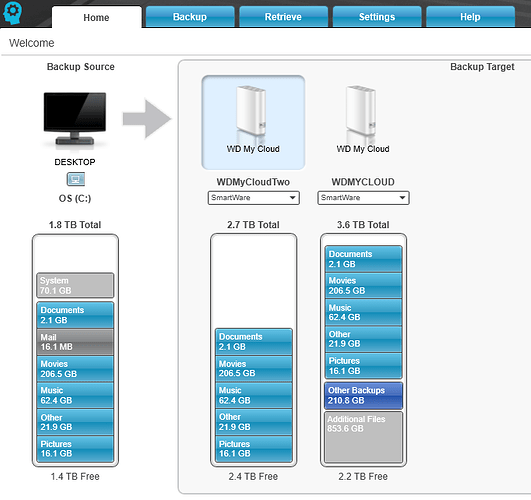This screenshot has width=531, height=500.
Task: Switch to the Backup tab
Action: click(x=190, y=17)
